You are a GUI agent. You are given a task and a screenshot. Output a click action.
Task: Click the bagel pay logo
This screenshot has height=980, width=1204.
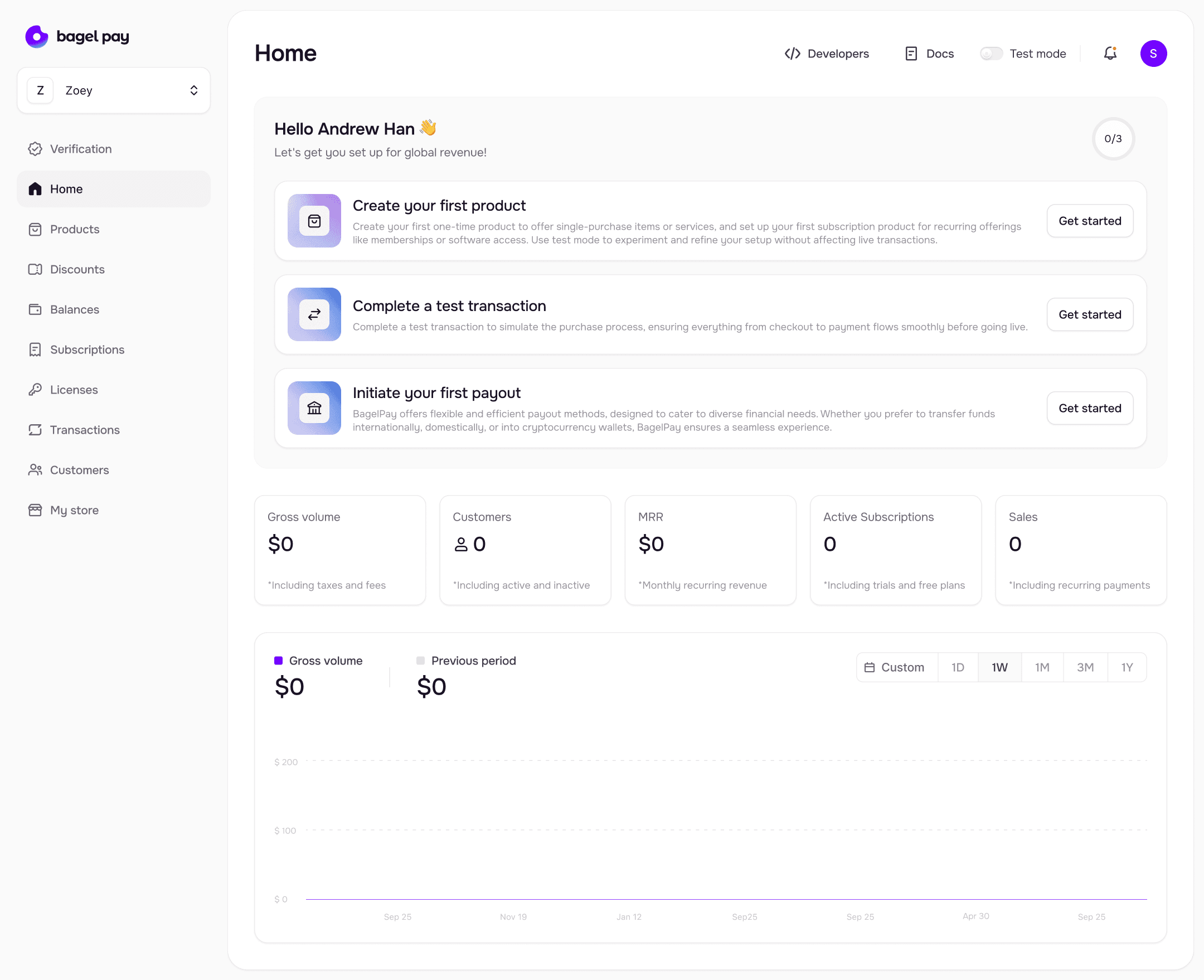(77, 36)
